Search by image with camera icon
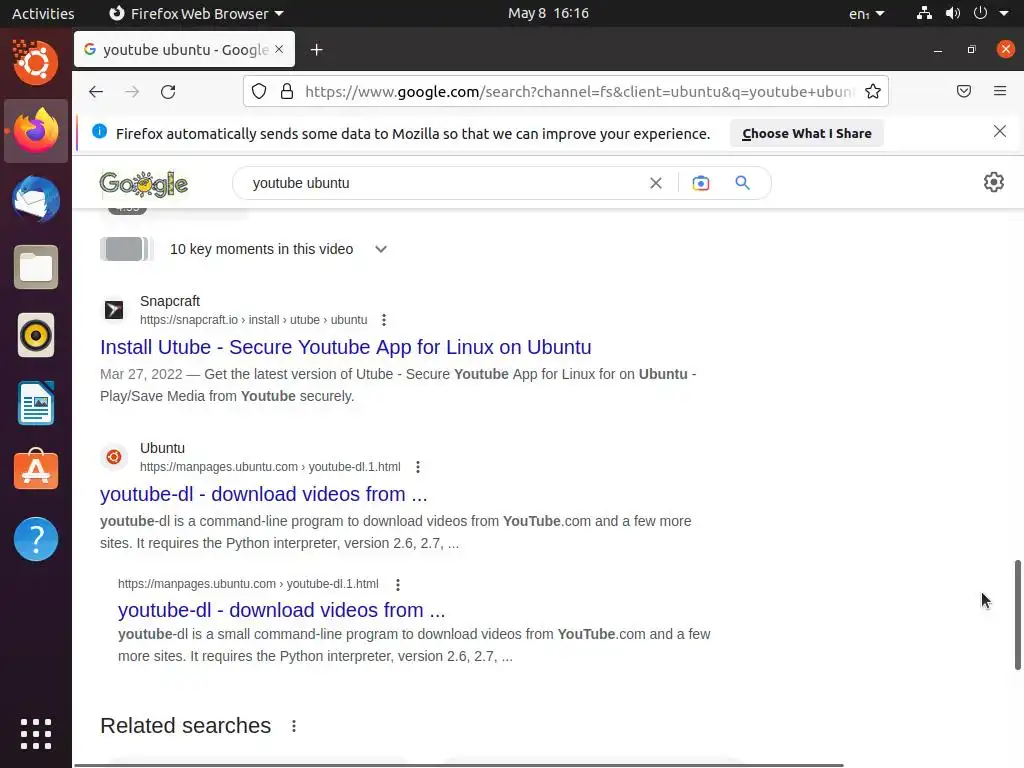This screenshot has height=768, width=1024. (701, 184)
